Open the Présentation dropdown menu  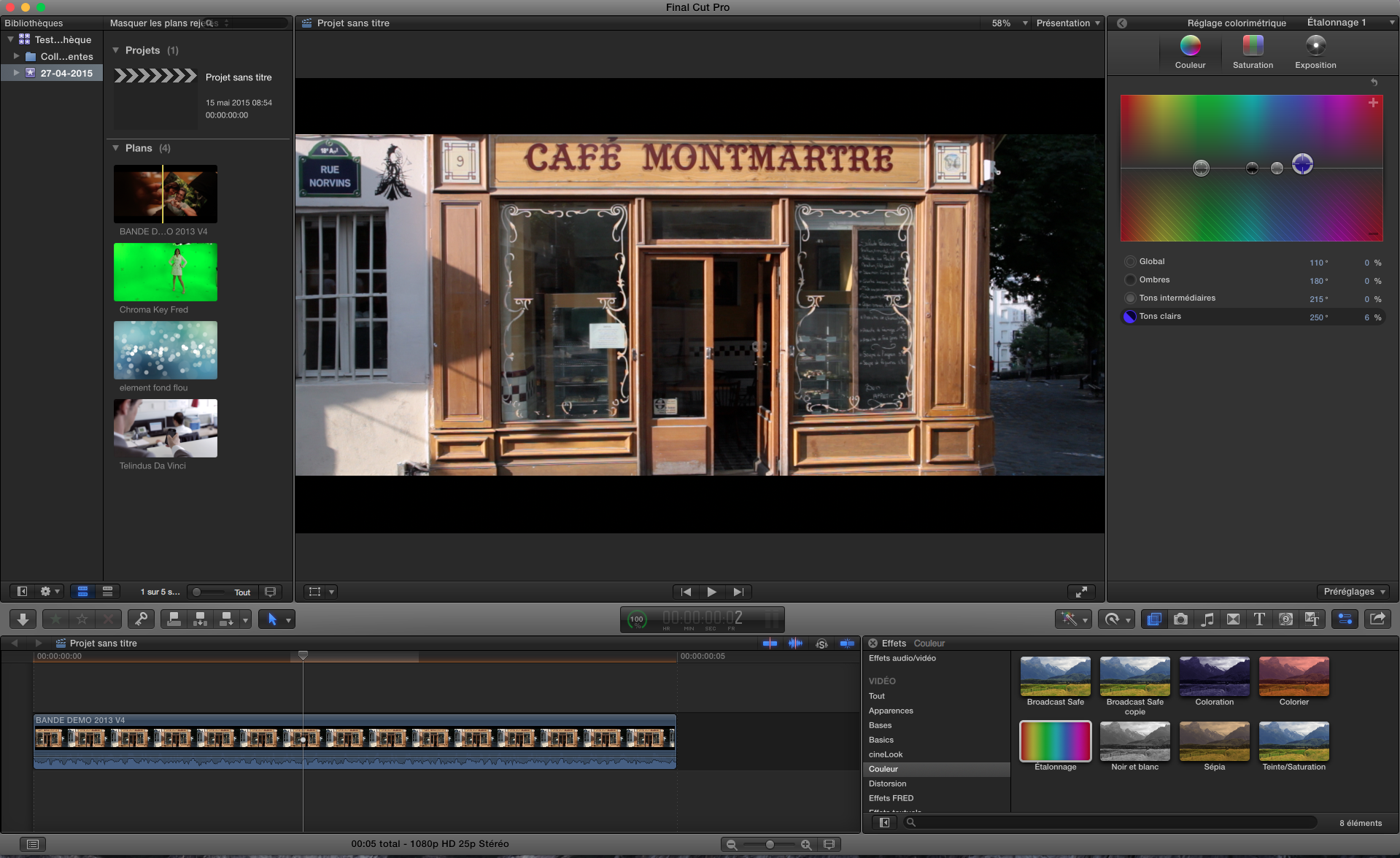tap(1069, 23)
